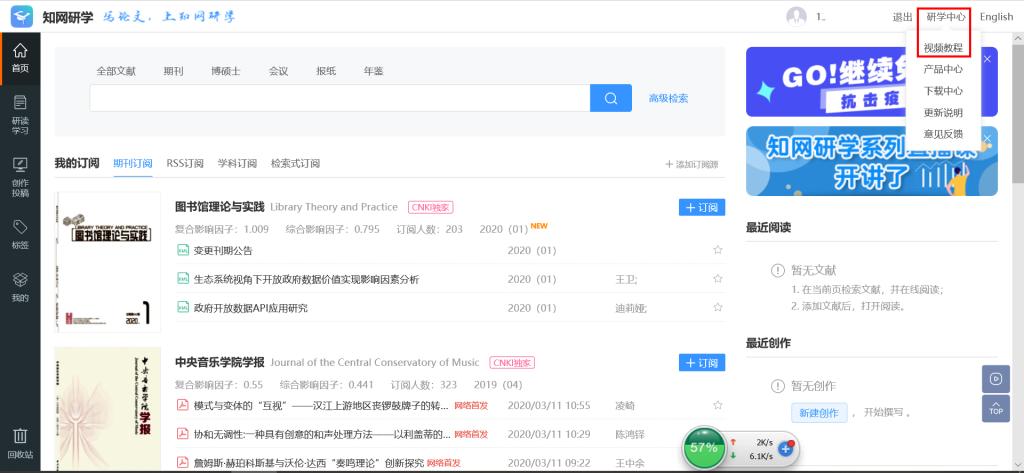Open the 首页 home sidebar icon
Viewport: 1024px width, 473px height.
tap(20, 58)
